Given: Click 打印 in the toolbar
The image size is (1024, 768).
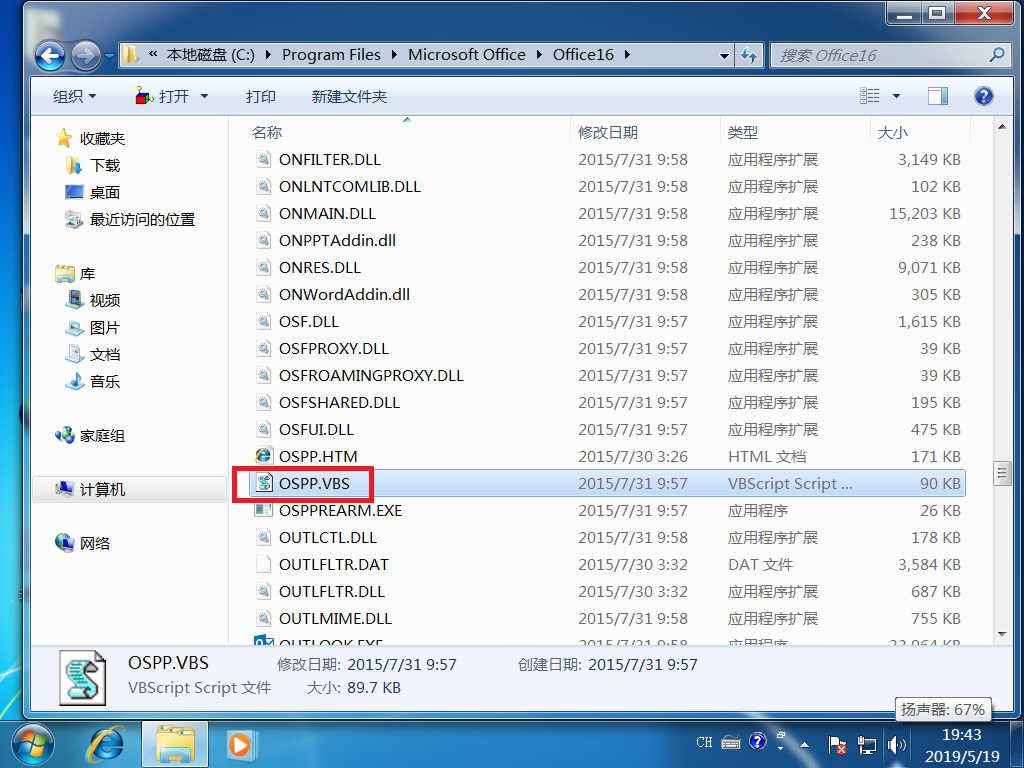Looking at the screenshot, I should point(261,97).
